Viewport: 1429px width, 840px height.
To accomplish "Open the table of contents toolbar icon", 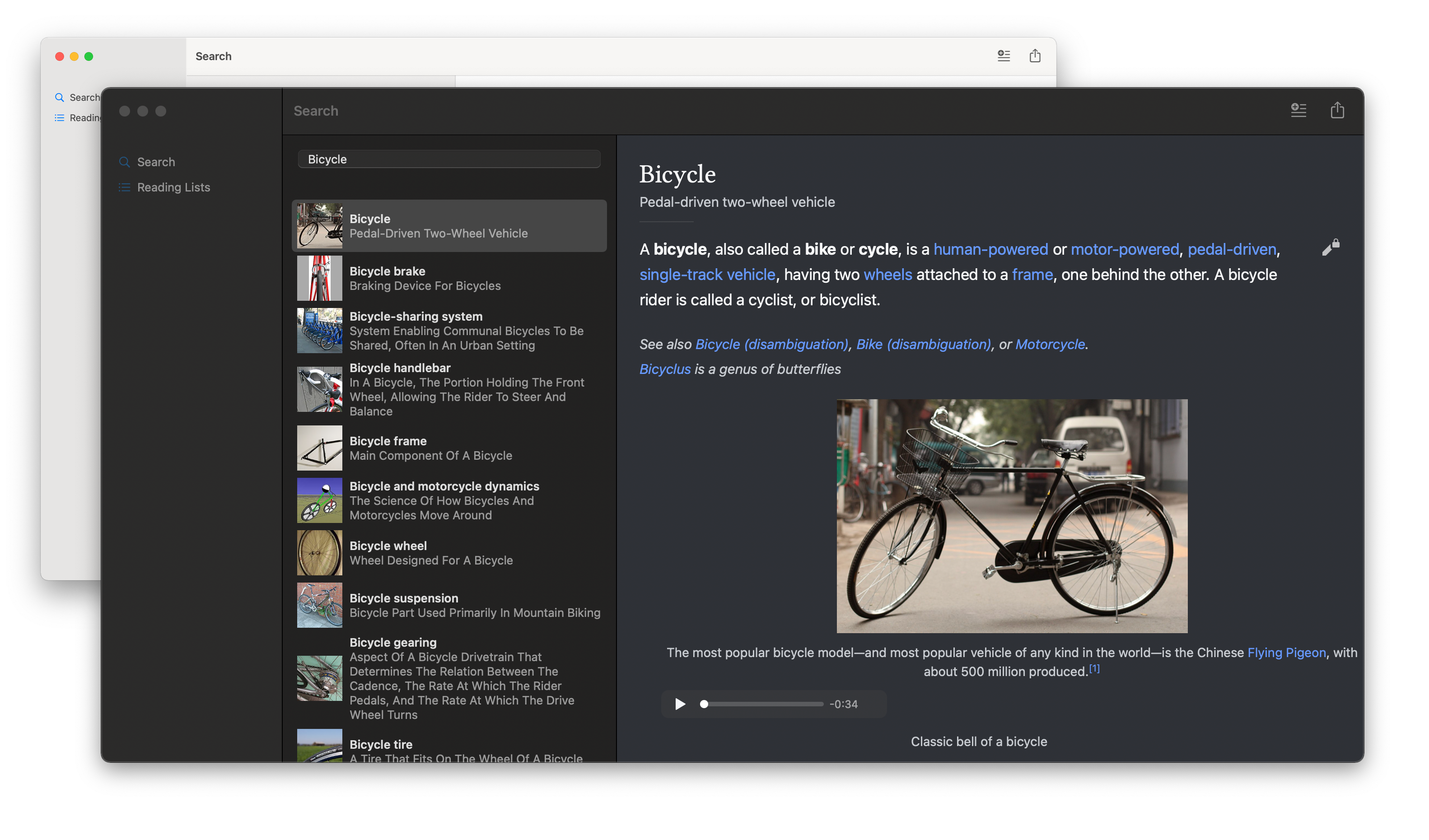I will (x=1298, y=110).
